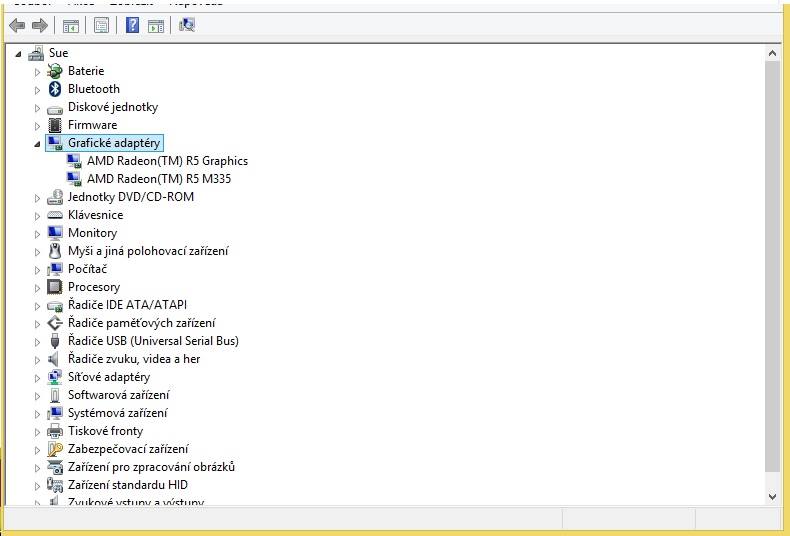Click the Forward arrow toolbar icon
This screenshot has width=790, height=536.
point(40,25)
